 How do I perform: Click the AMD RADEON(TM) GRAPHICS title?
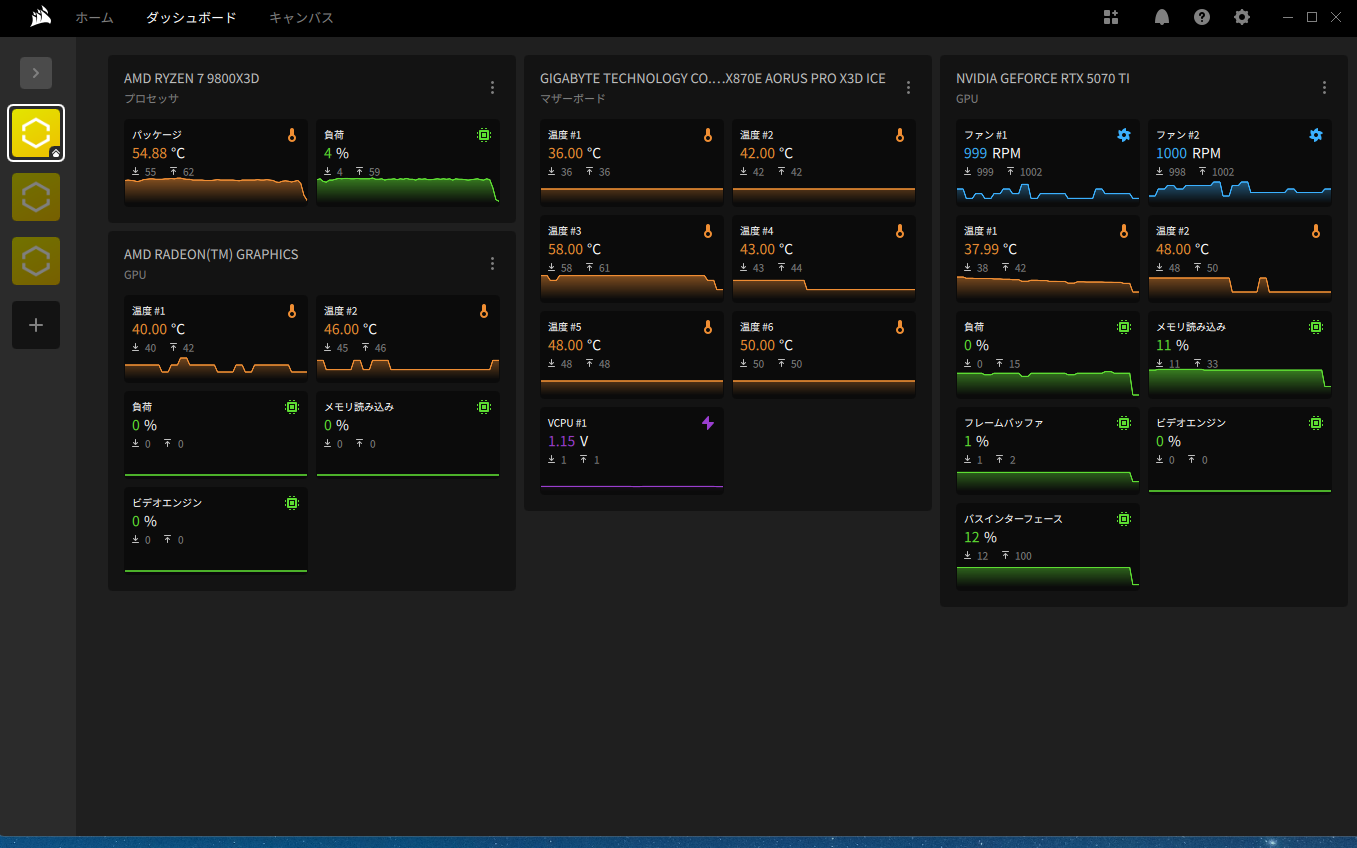point(211,255)
